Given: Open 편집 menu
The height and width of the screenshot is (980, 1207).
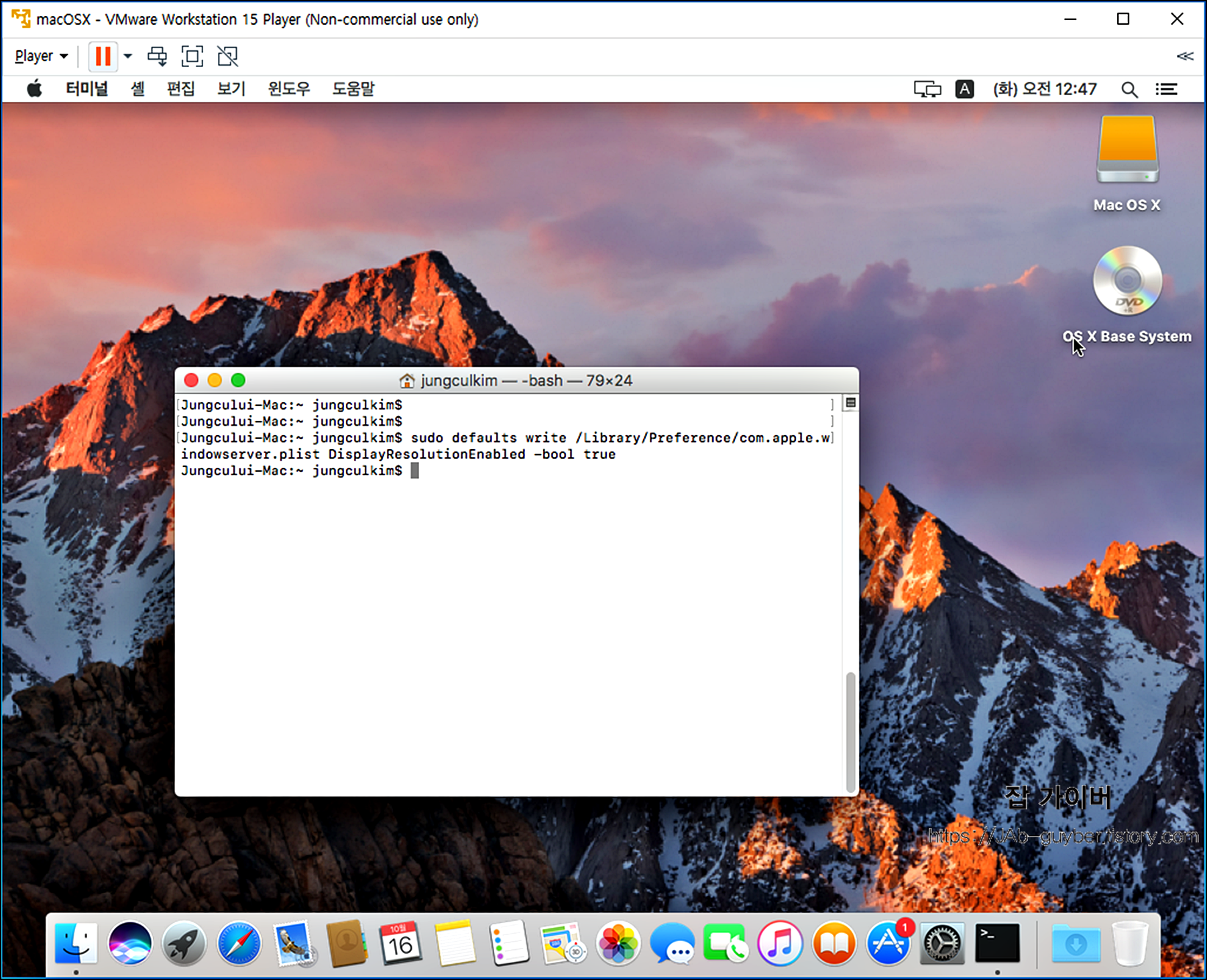Looking at the screenshot, I should click(x=181, y=89).
